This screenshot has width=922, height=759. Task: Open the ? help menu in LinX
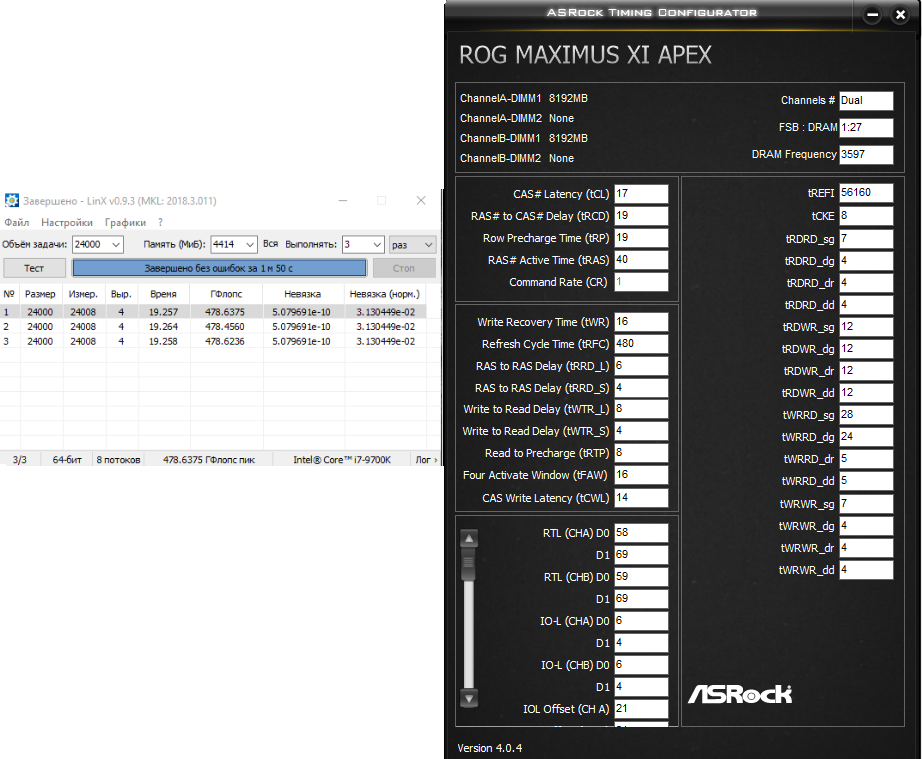click(x=160, y=223)
